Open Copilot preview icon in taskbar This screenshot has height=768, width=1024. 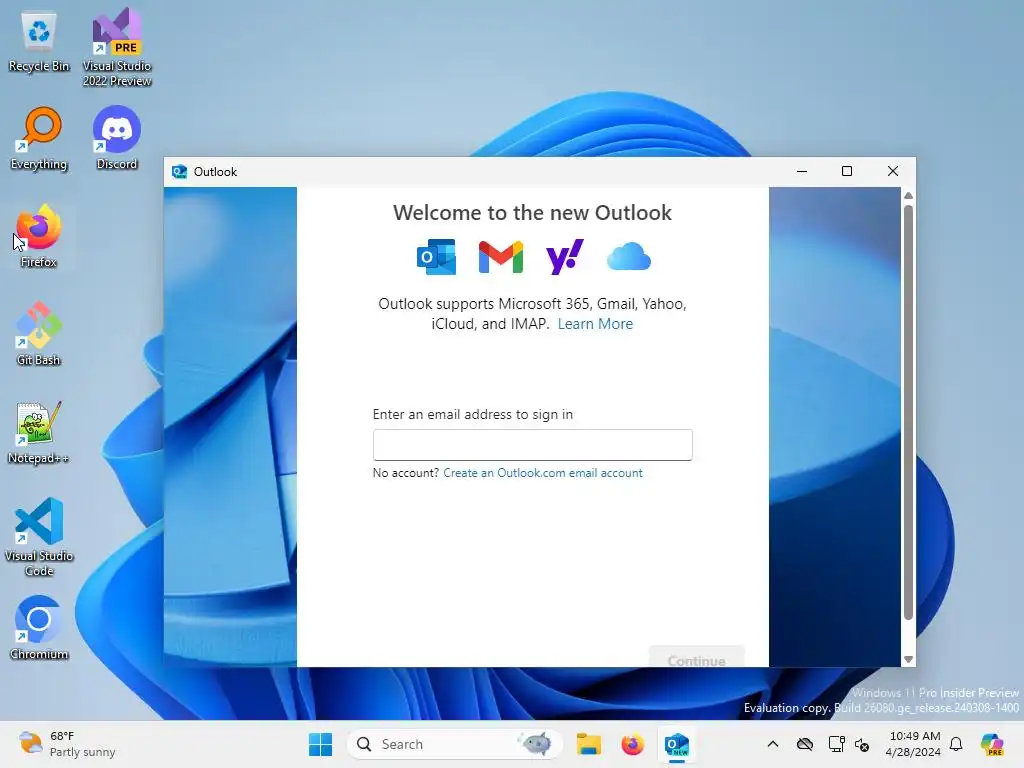(x=991, y=744)
